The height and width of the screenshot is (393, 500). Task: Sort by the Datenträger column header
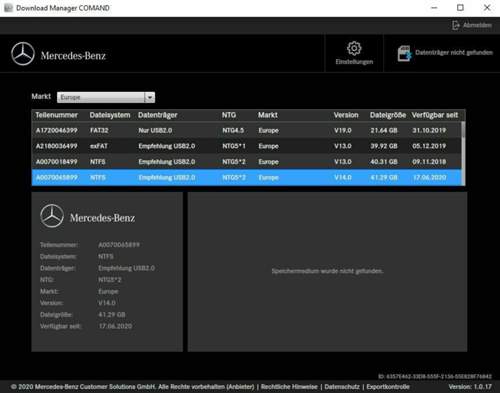point(158,115)
